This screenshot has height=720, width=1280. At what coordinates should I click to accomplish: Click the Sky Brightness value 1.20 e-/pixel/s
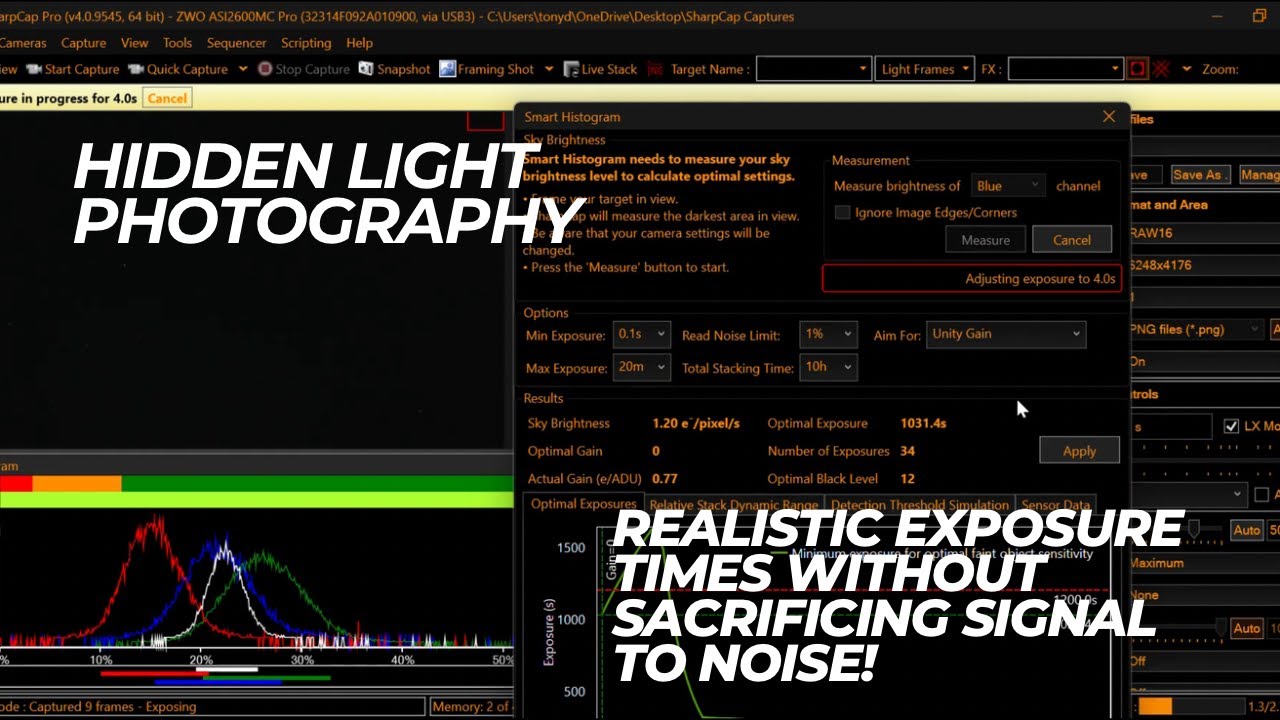[696, 423]
